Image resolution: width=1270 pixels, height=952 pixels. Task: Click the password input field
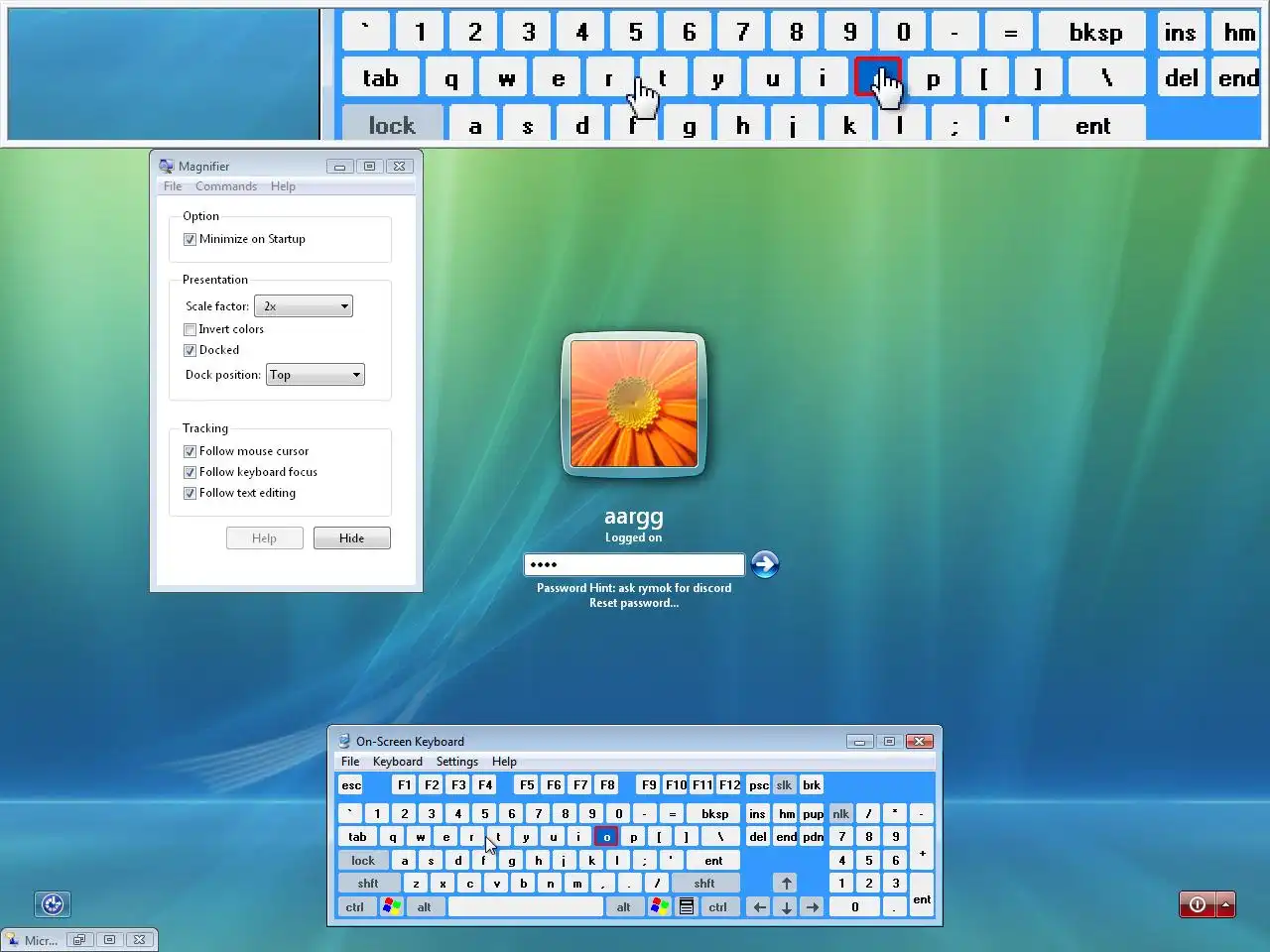click(x=634, y=564)
